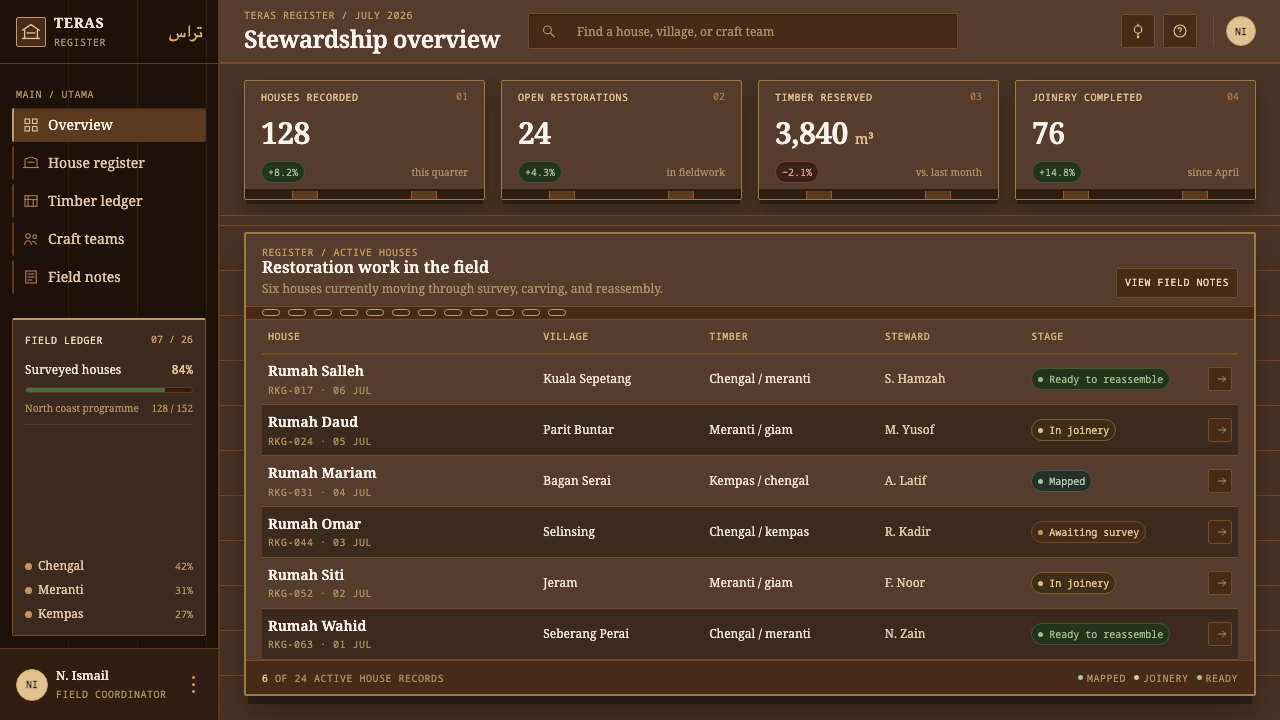Open the Open Restorations card

pyautogui.click(x=621, y=140)
